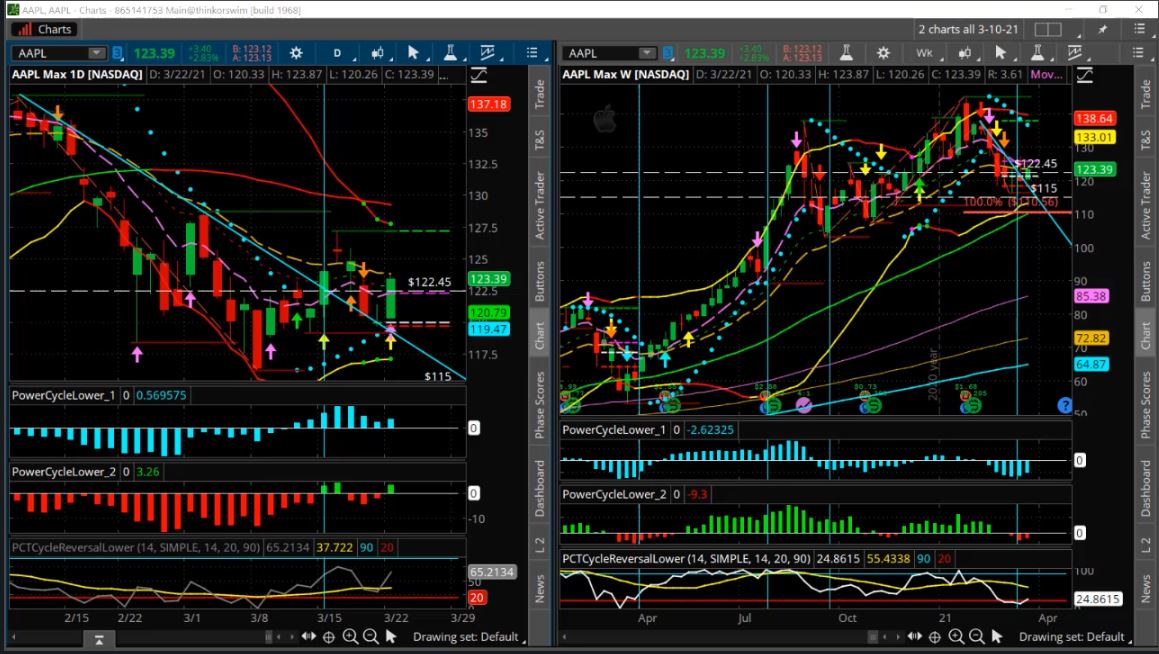Open the Buttons side tab of the left chart
Image resolution: width=1159 pixels, height=654 pixels.
pos(540,281)
